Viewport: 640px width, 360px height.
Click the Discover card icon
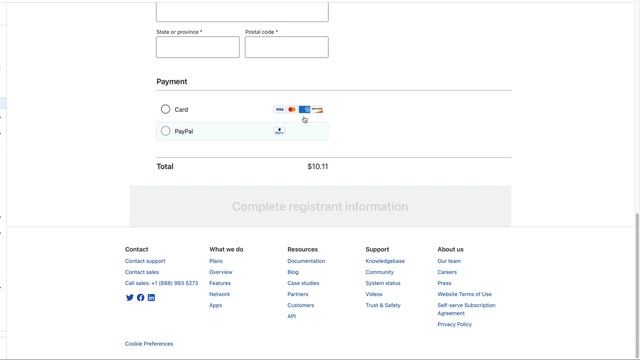317,109
